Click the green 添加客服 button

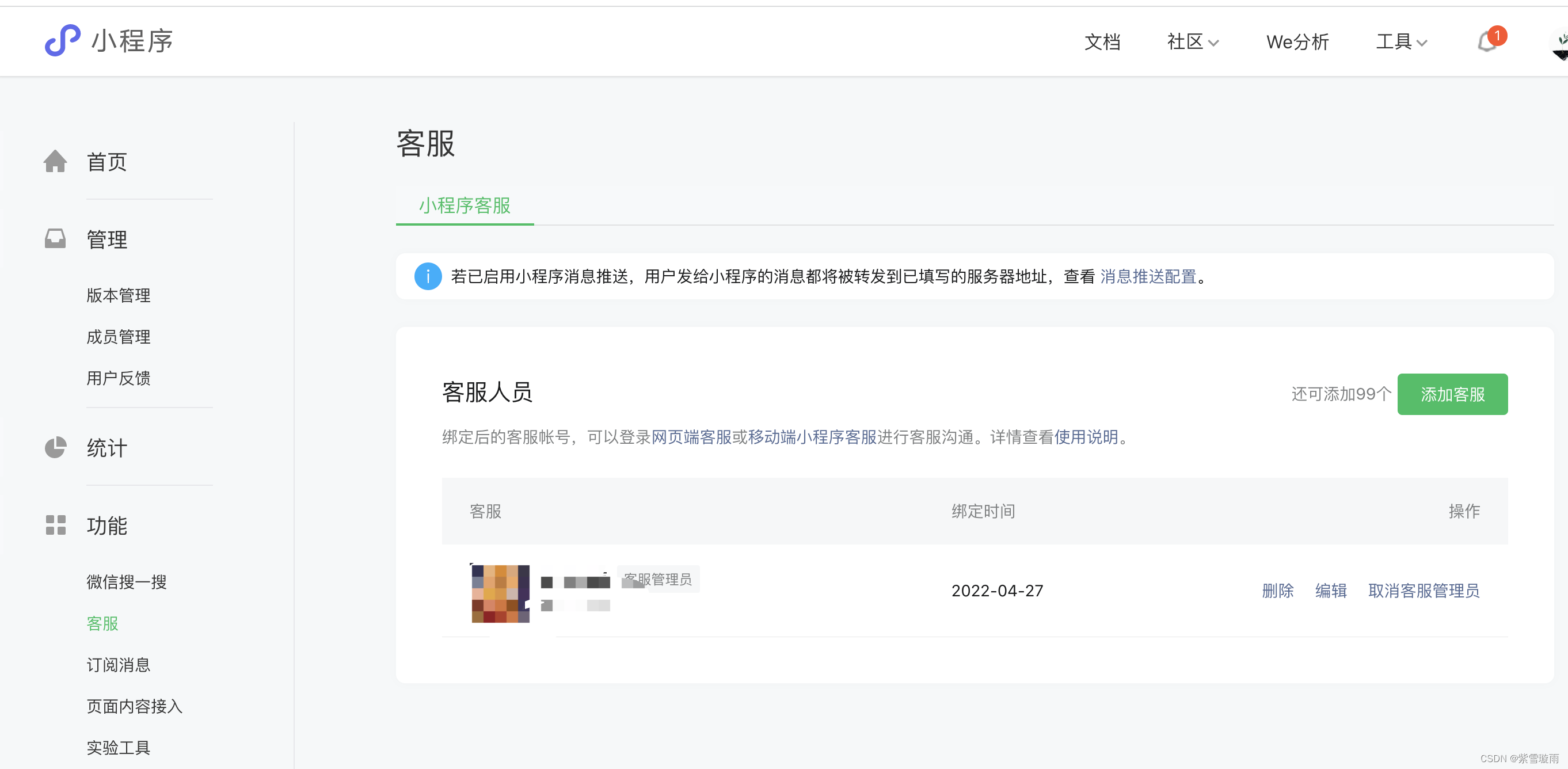pos(1452,394)
